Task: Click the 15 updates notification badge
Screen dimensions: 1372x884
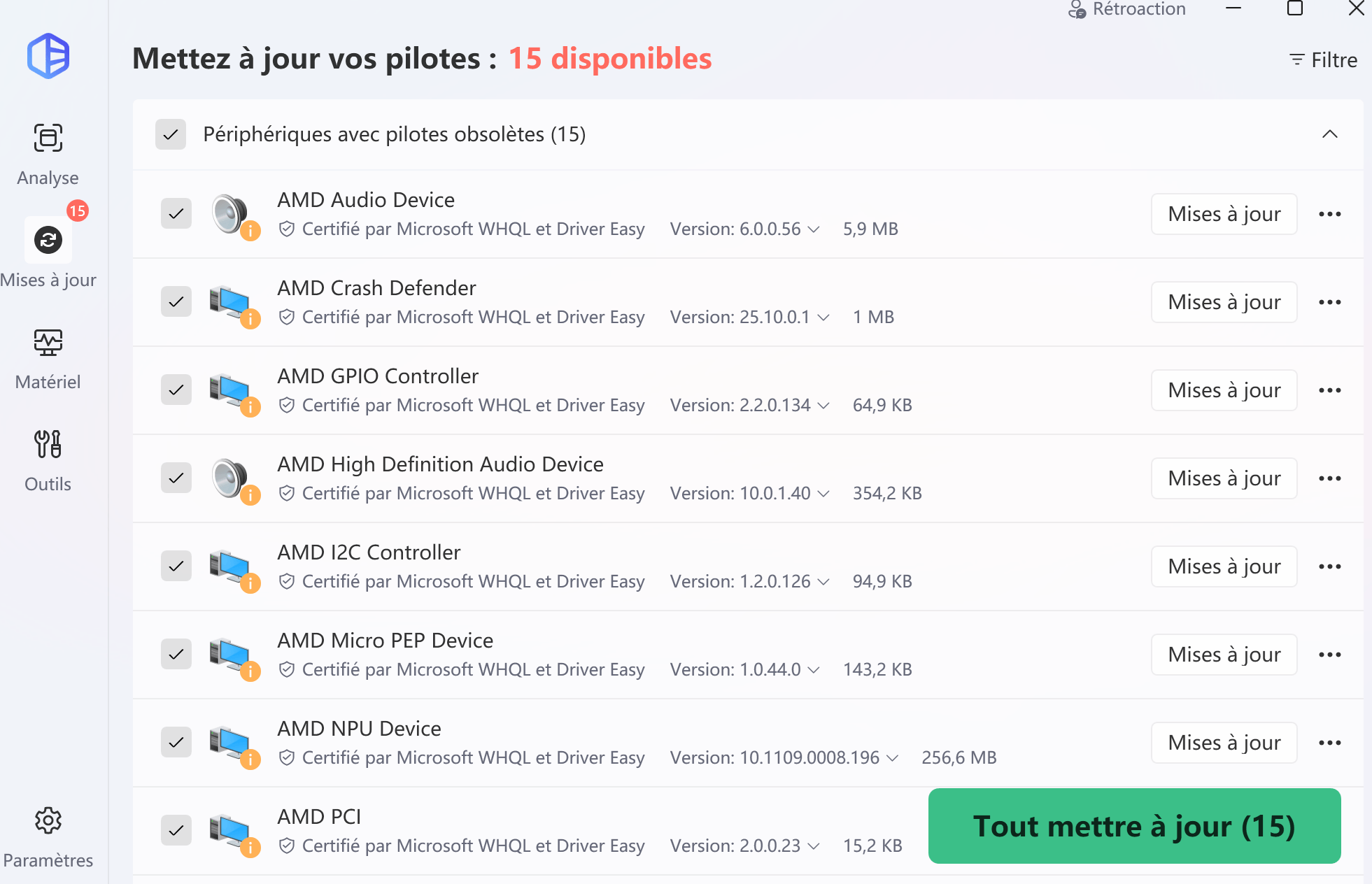Action: coord(78,211)
